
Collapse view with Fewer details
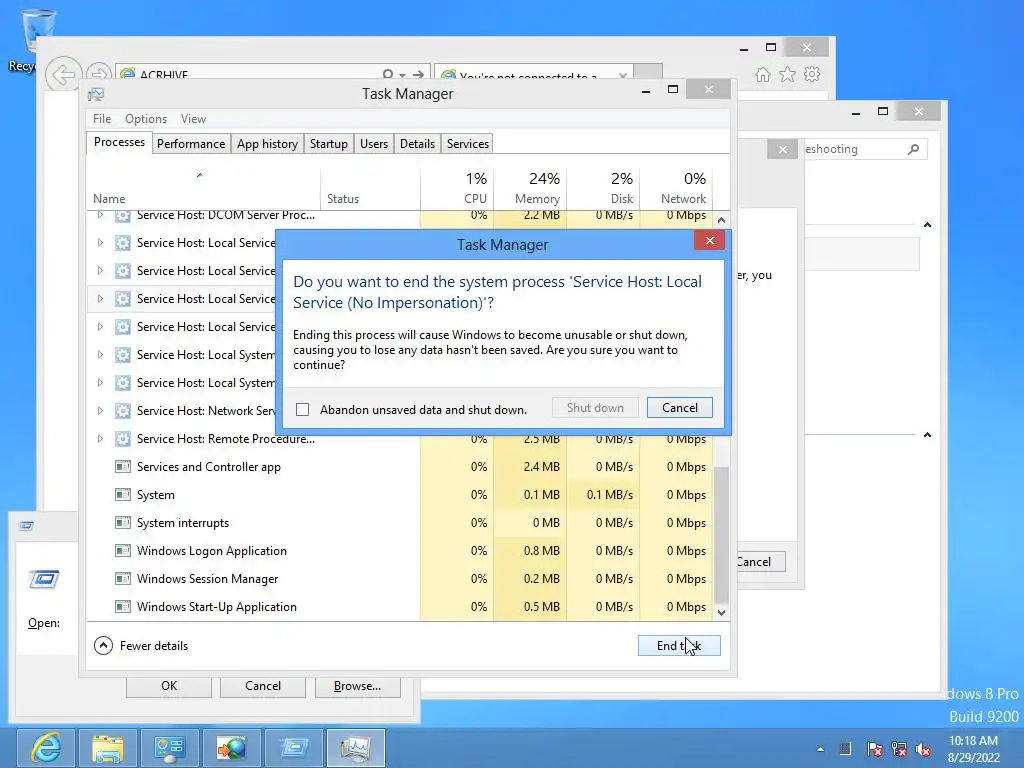141,645
